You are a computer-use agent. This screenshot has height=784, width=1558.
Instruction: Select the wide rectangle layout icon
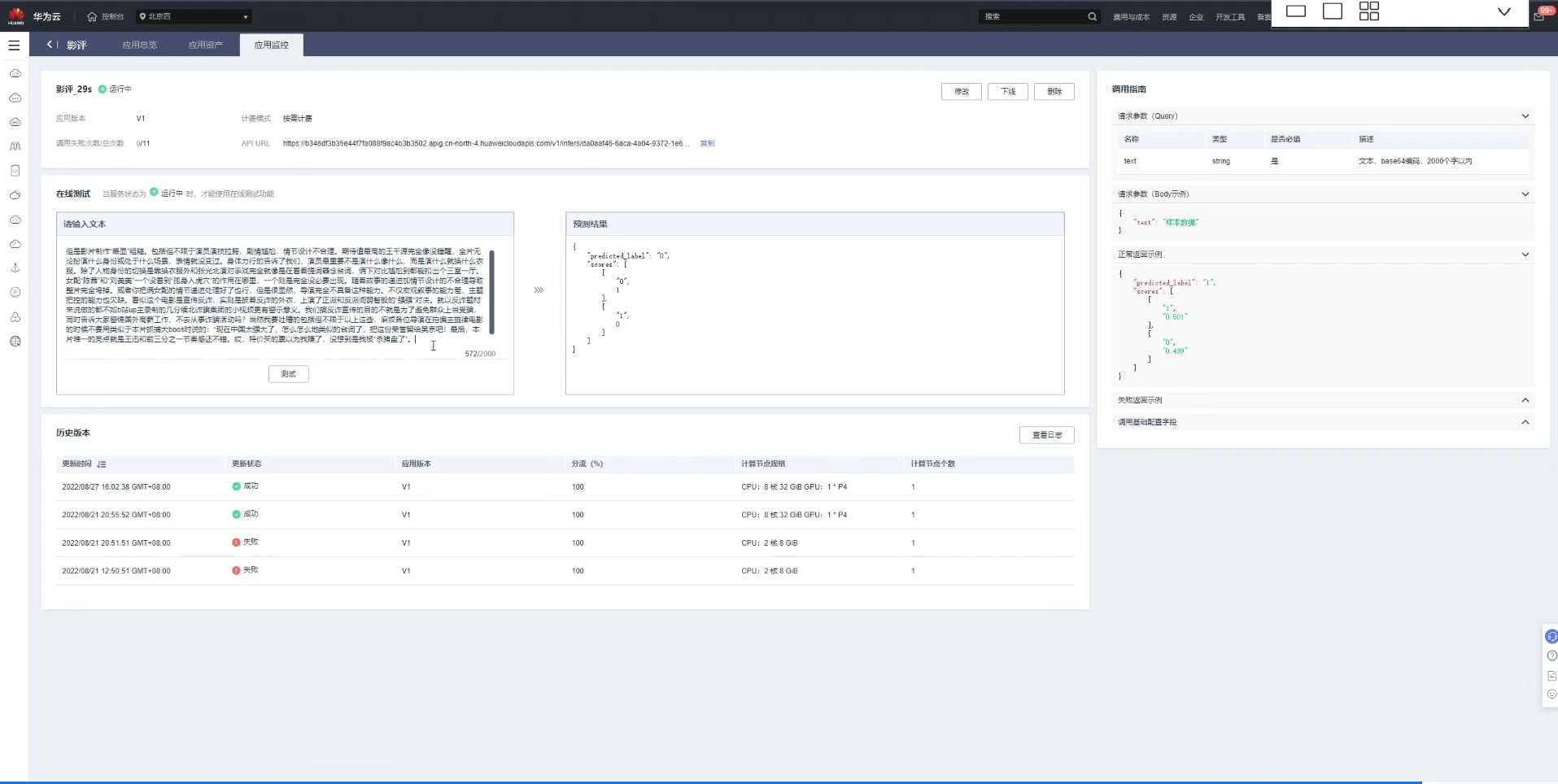[1296, 11]
